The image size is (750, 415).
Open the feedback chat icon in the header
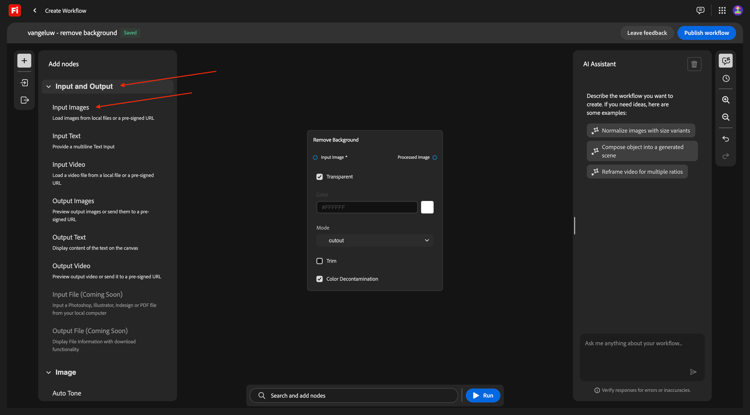[x=700, y=11]
